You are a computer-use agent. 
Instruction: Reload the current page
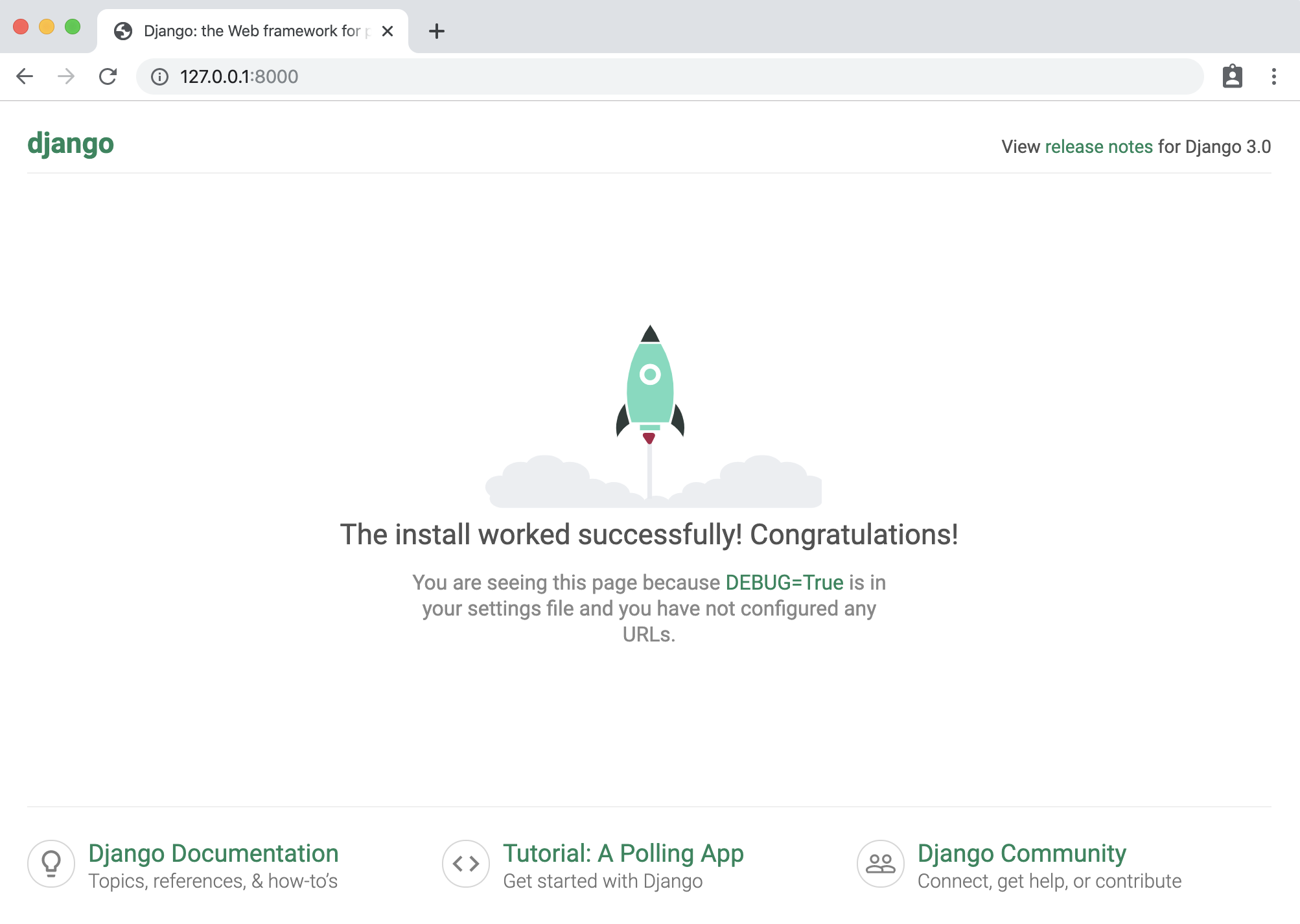pyautogui.click(x=108, y=76)
